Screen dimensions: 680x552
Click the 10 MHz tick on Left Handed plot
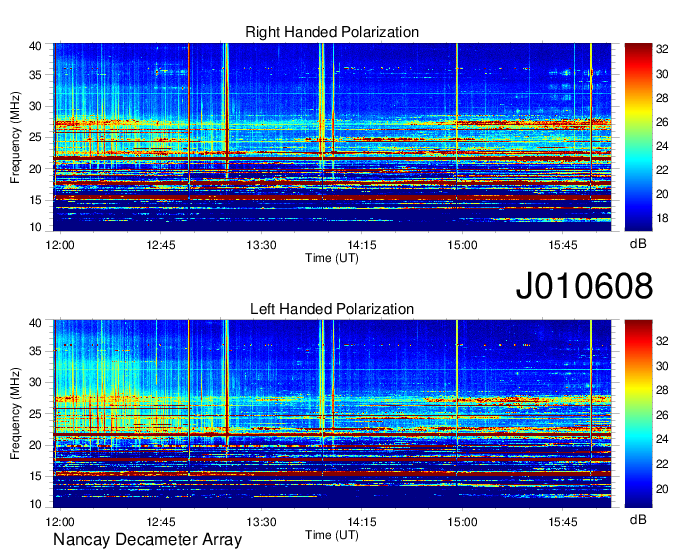(x=35, y=504)
